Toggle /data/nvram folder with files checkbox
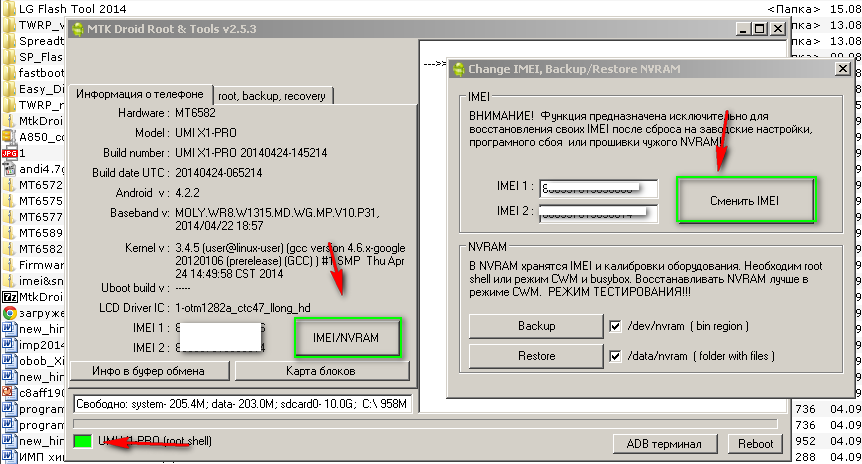Viewport: 862px width, 464px height. tap(615, 356)
